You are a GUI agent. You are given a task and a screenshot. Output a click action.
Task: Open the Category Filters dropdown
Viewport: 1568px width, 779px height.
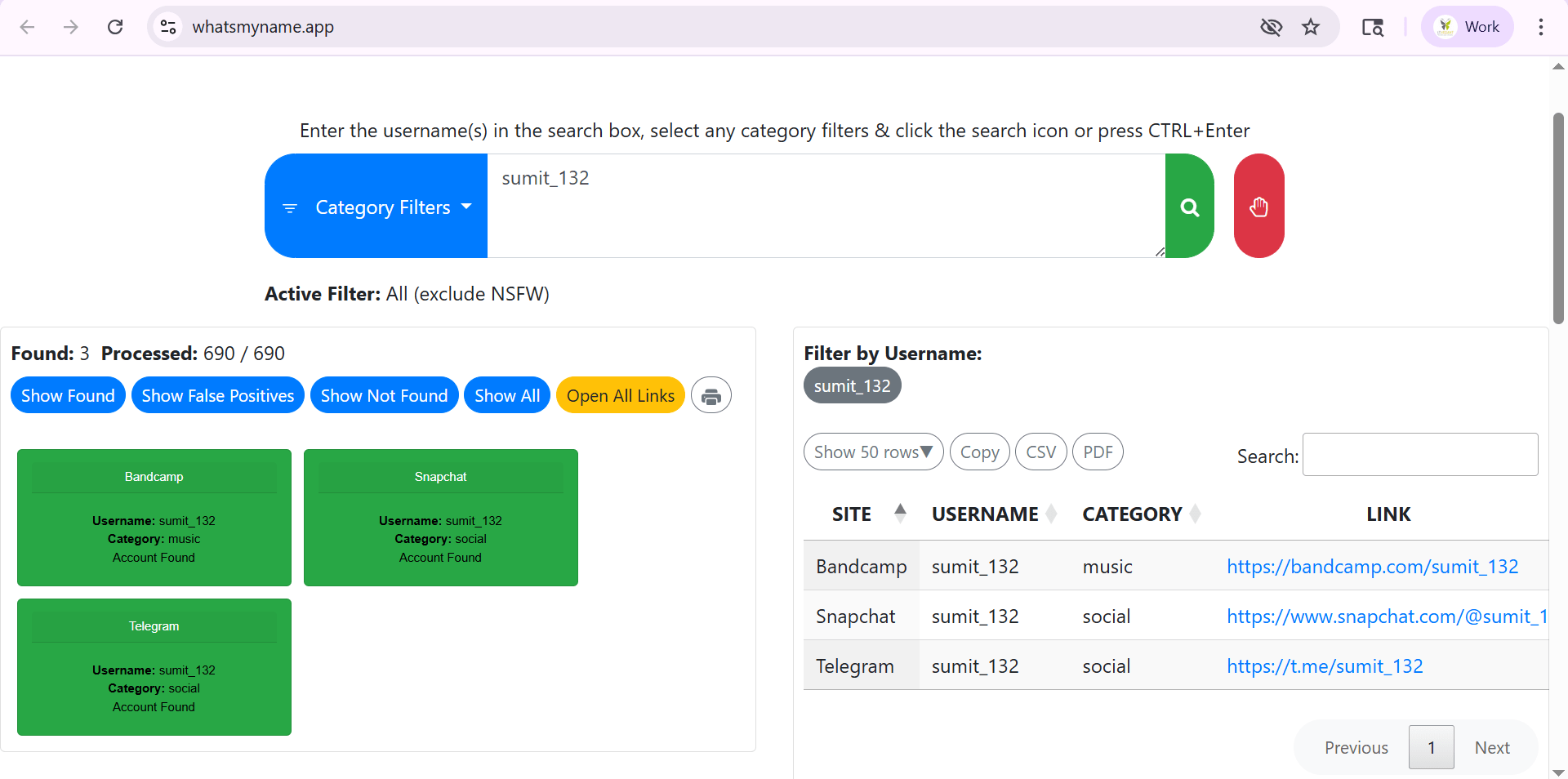[x=376, y=206]
